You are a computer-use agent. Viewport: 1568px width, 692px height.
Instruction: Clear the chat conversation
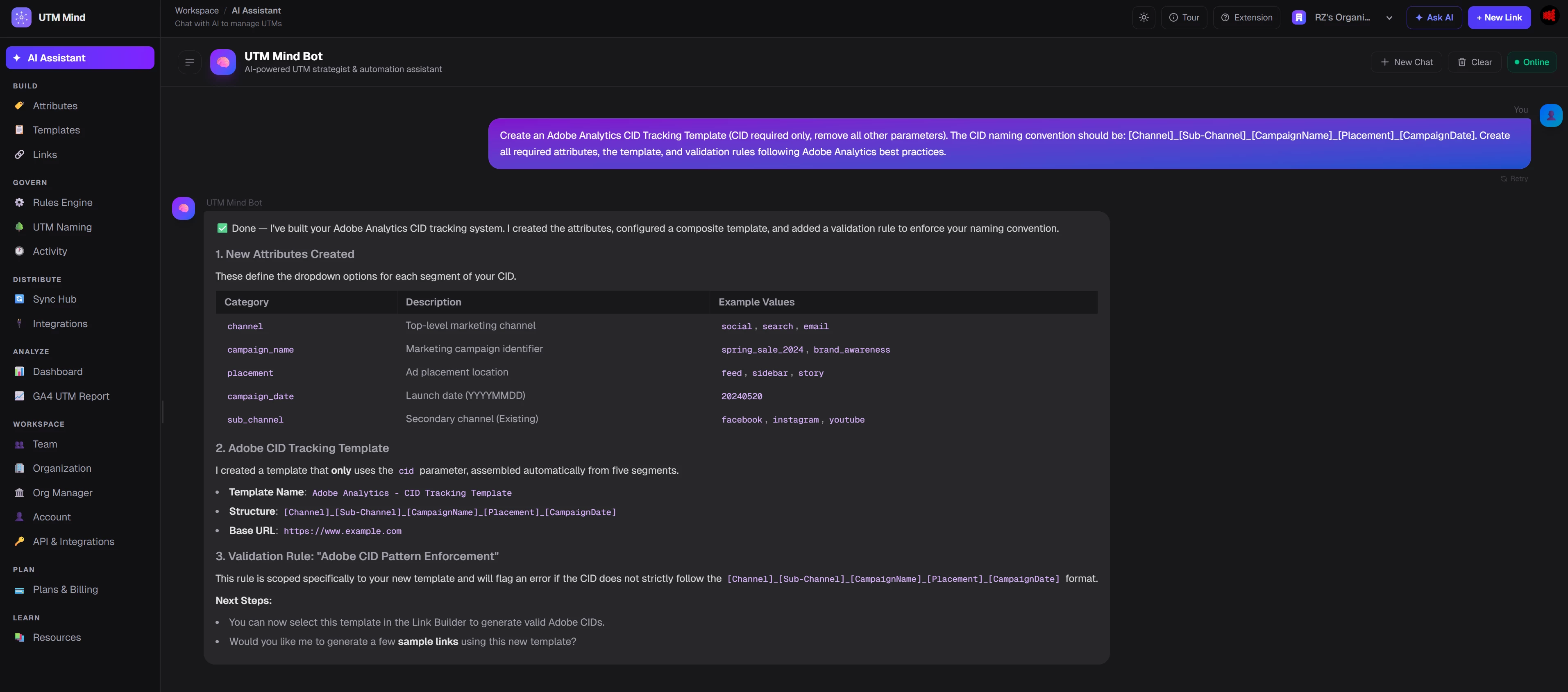click(1474, 62)
